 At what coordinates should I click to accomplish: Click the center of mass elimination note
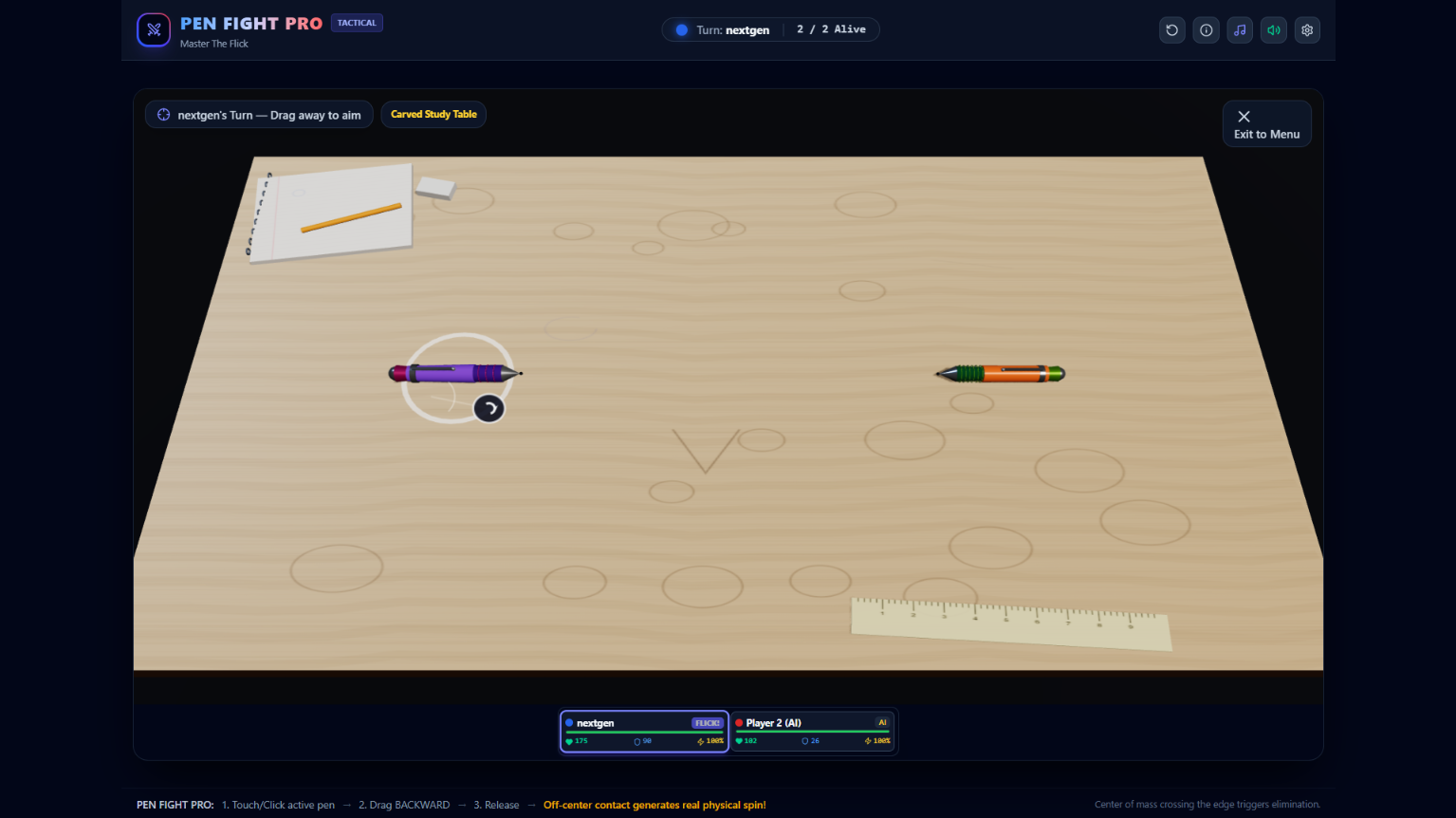point(1207,805)
